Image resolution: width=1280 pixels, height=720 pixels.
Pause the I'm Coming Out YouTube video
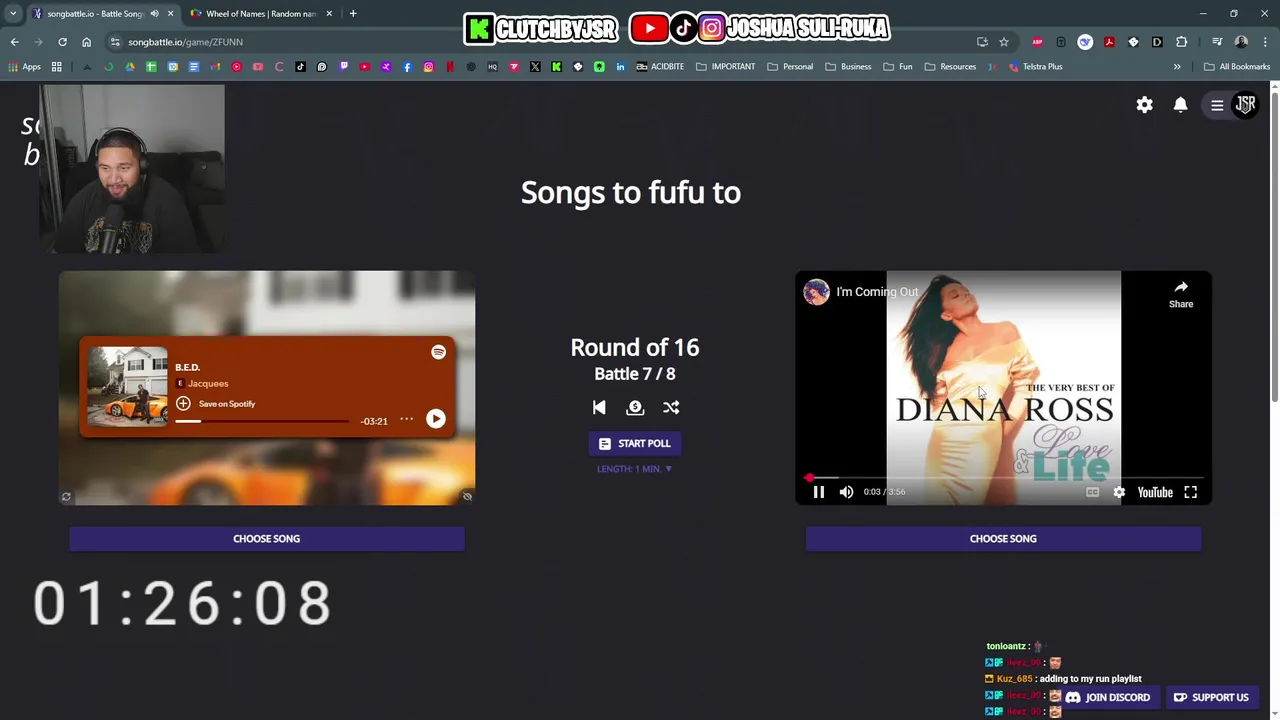coord(818,492)
